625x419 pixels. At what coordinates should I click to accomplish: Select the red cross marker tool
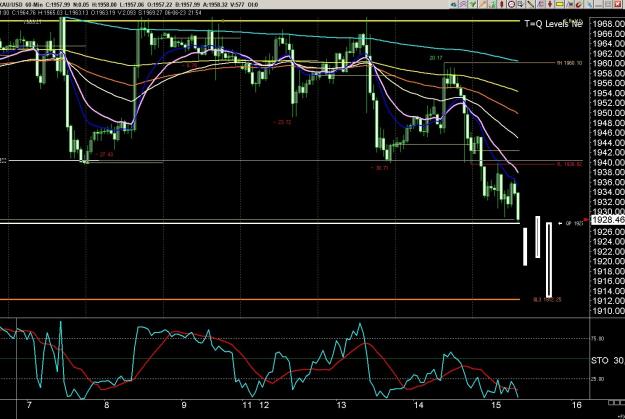[550, 4]
